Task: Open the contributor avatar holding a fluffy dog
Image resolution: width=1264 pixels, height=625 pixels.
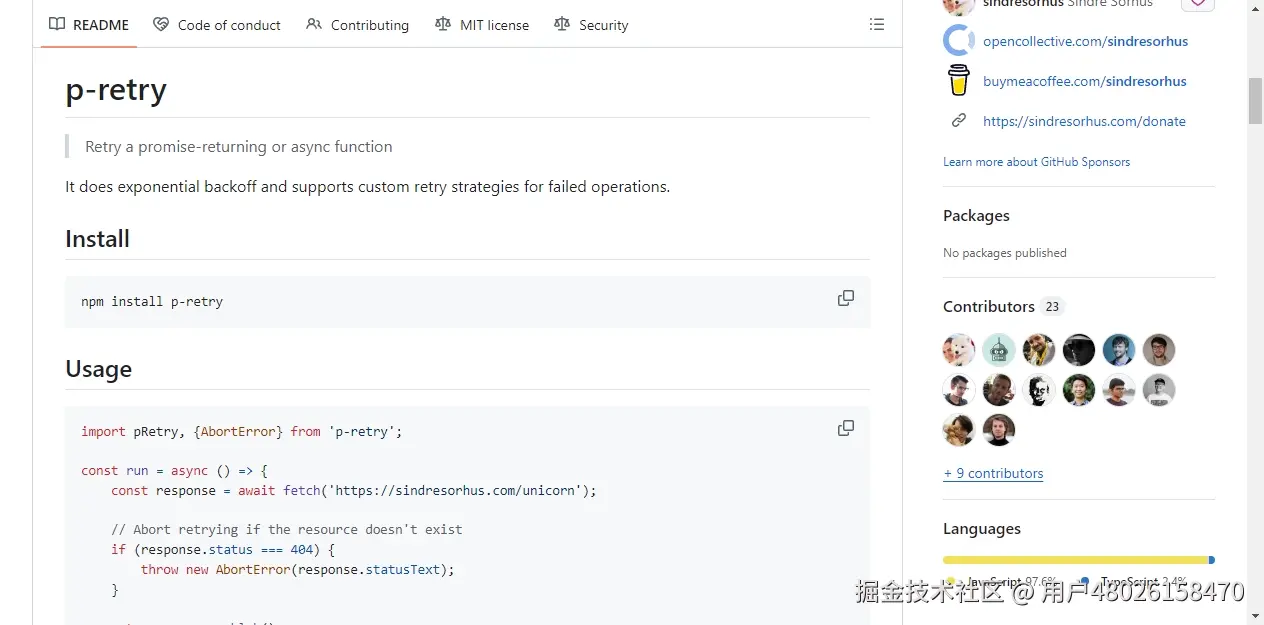Action: click(959, 430)
